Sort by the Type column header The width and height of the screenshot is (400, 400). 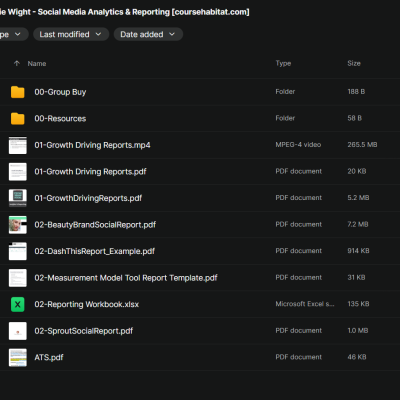coord(283,63)
